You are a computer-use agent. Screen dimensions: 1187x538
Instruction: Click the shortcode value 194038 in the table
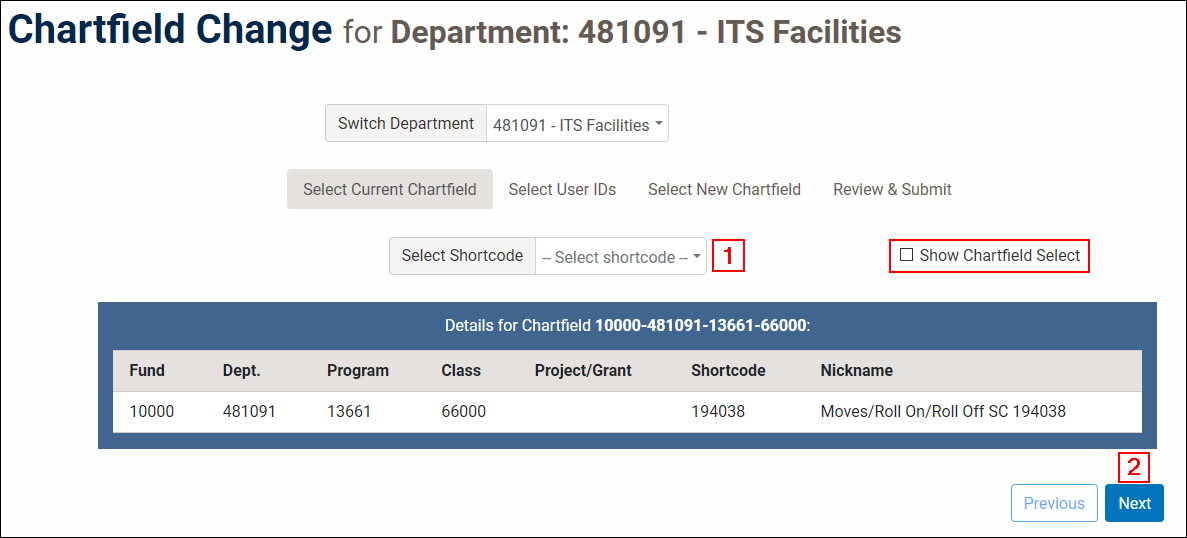718,411
